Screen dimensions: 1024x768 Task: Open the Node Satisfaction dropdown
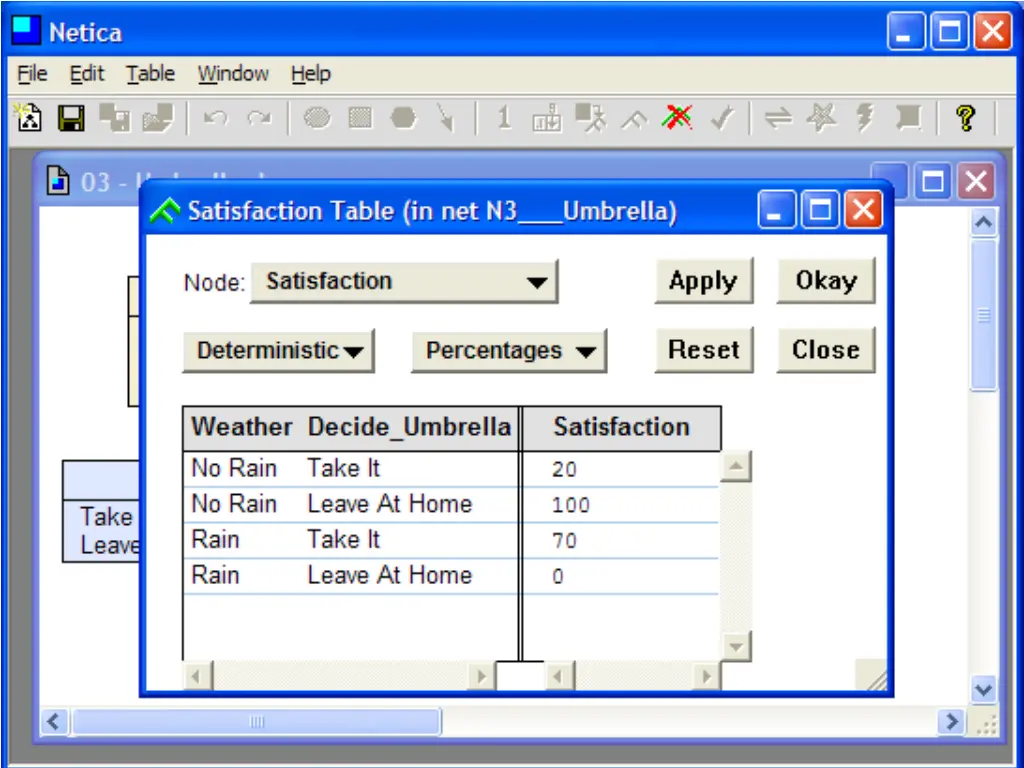coord(404,281)
